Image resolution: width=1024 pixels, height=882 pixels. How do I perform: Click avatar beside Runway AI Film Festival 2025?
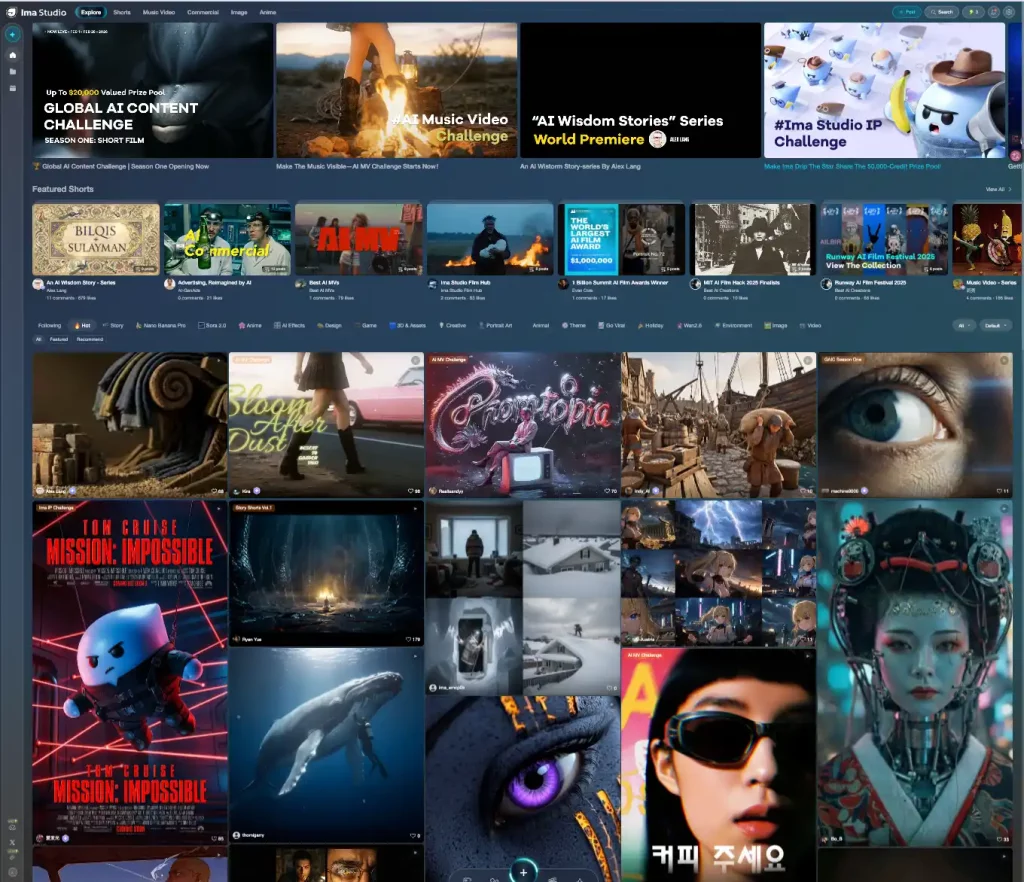coord(827,284)
